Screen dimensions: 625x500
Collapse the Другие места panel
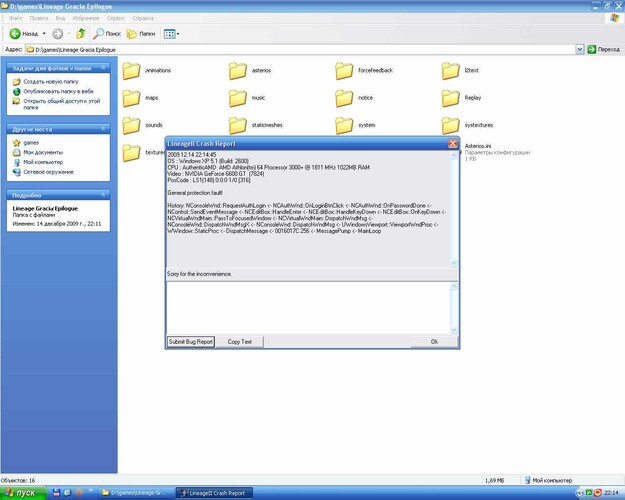(x=103, y=129)
